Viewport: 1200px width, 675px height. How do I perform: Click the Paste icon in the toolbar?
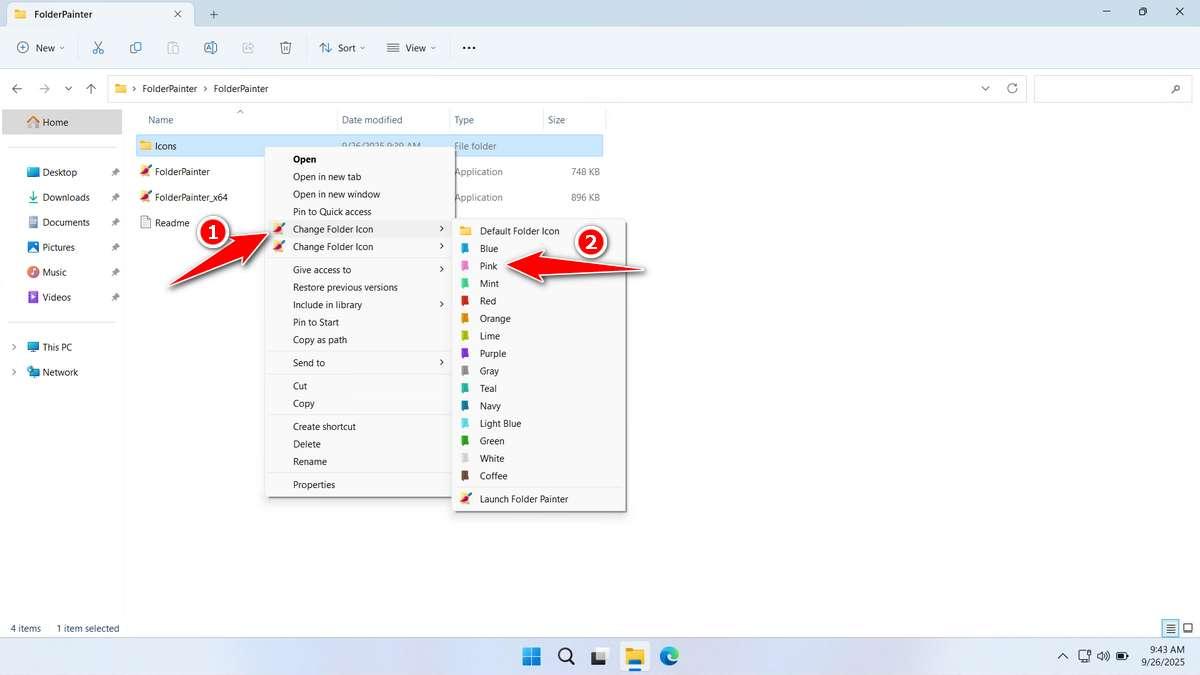tap(173, 47)
